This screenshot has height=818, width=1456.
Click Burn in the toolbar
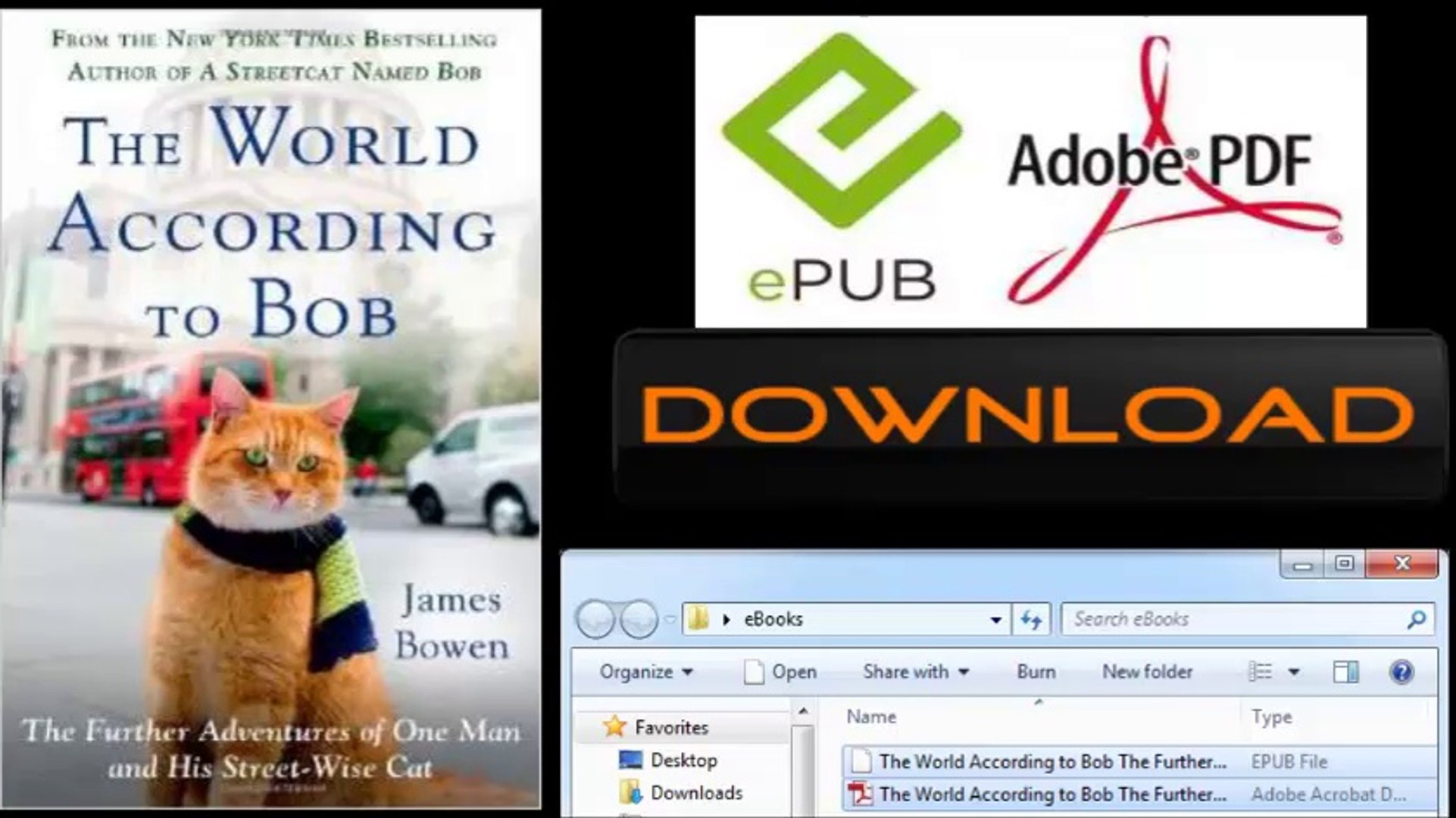point(1036,672)
